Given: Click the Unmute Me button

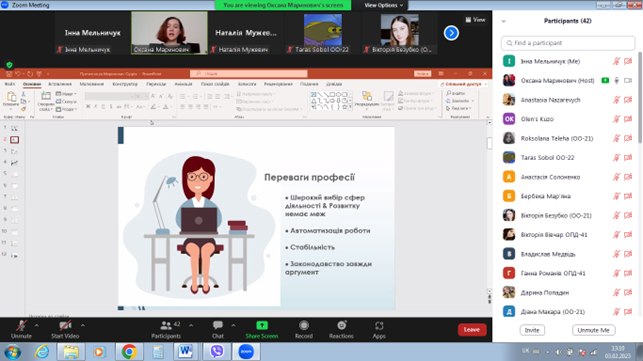Looking at the screenshot, I should (x=593, y=330).
